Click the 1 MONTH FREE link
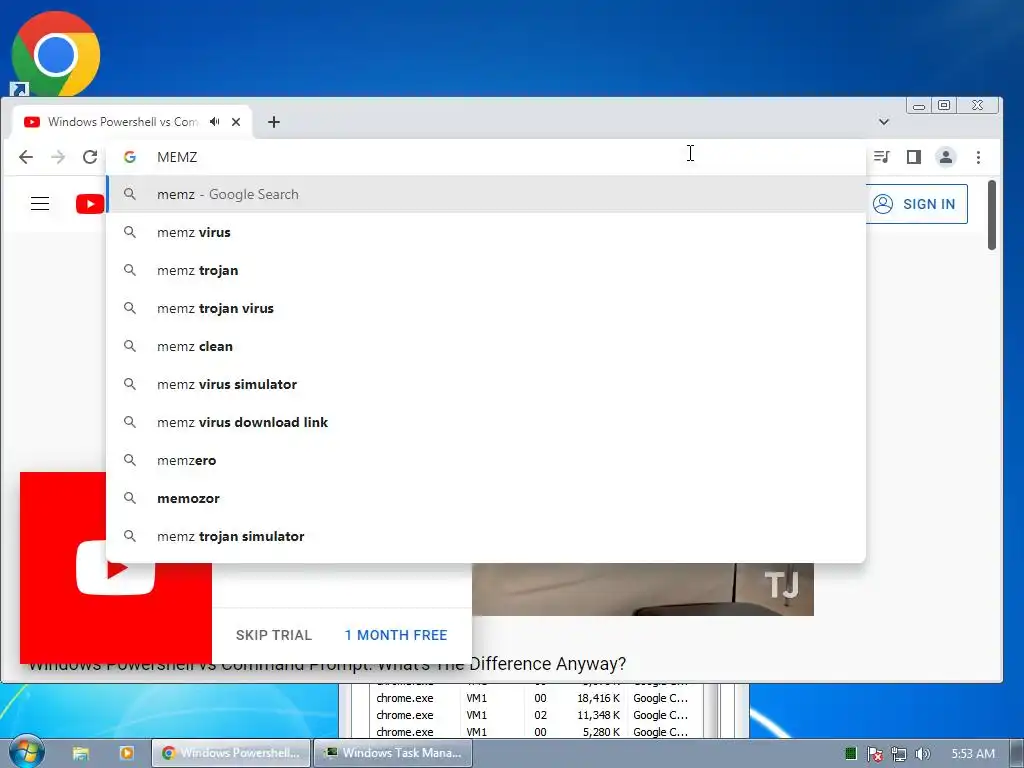Viewport: 1024px width, 768px height. point(396,635)
